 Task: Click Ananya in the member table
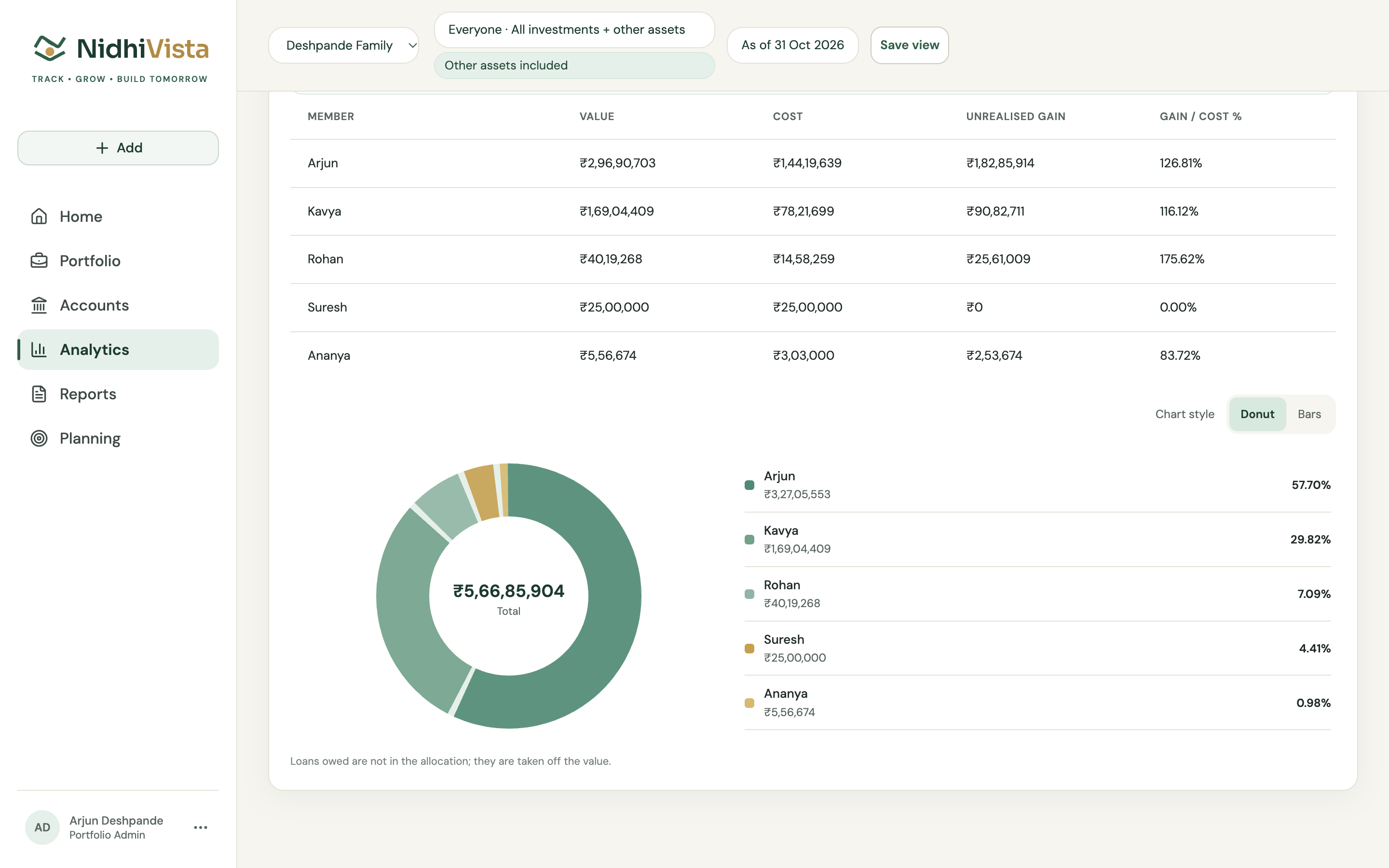tap(329, 355)
